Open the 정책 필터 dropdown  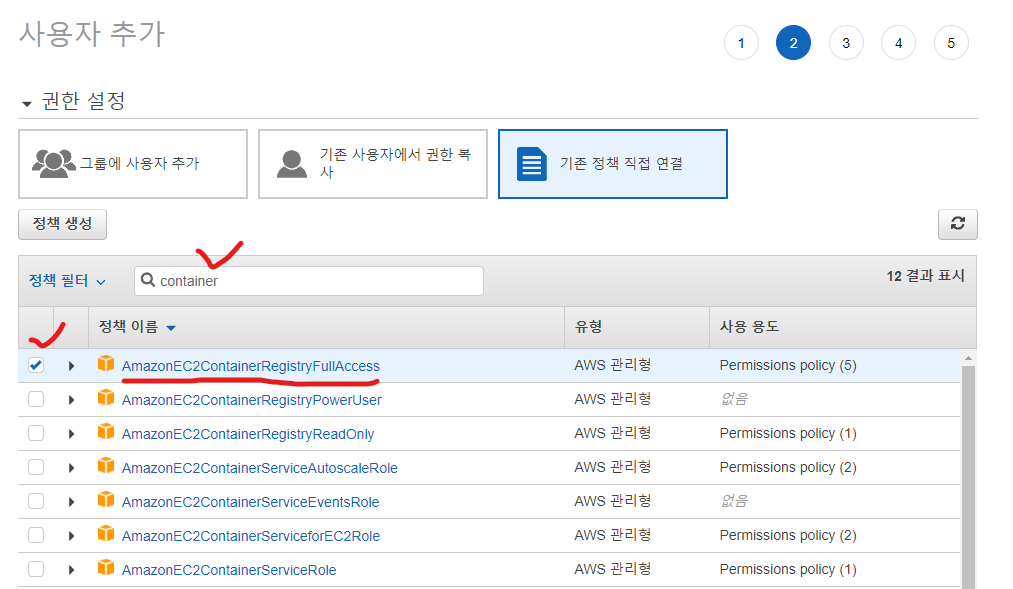pyautogui.click(x=67, y=281)
